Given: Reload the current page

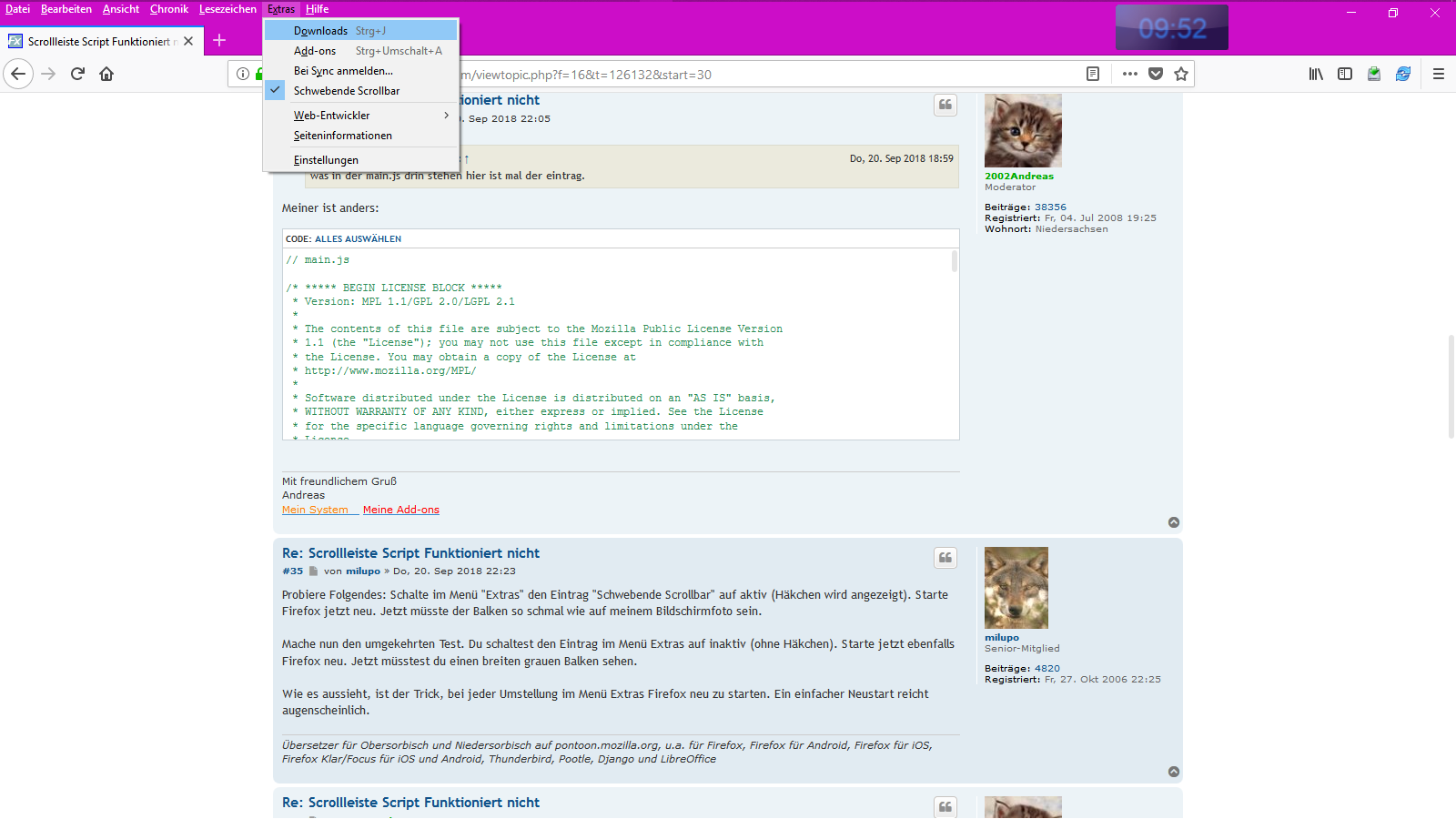Looking at the screenshot, I should pyautogui.click(x=77, y=74).
